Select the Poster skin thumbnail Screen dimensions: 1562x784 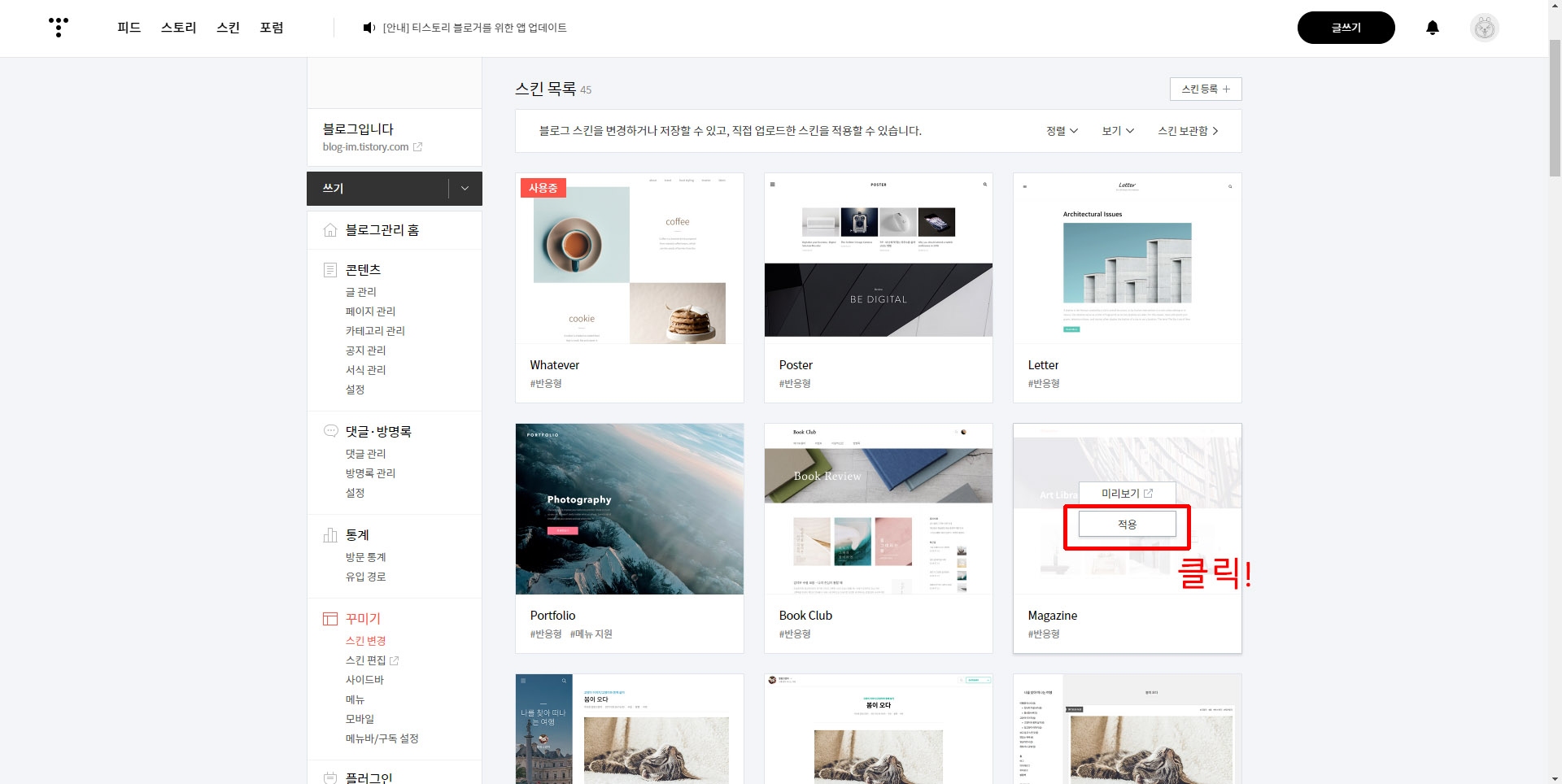[879, 259]
